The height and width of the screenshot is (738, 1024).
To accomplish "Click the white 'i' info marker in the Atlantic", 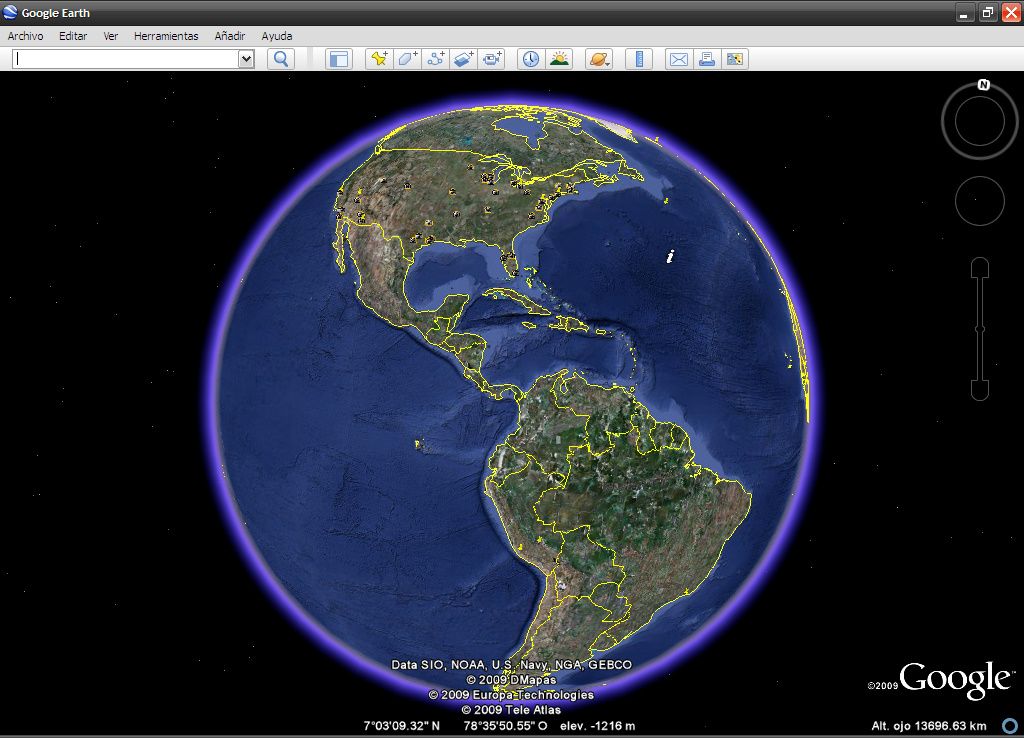I will [x=670, y=257].
